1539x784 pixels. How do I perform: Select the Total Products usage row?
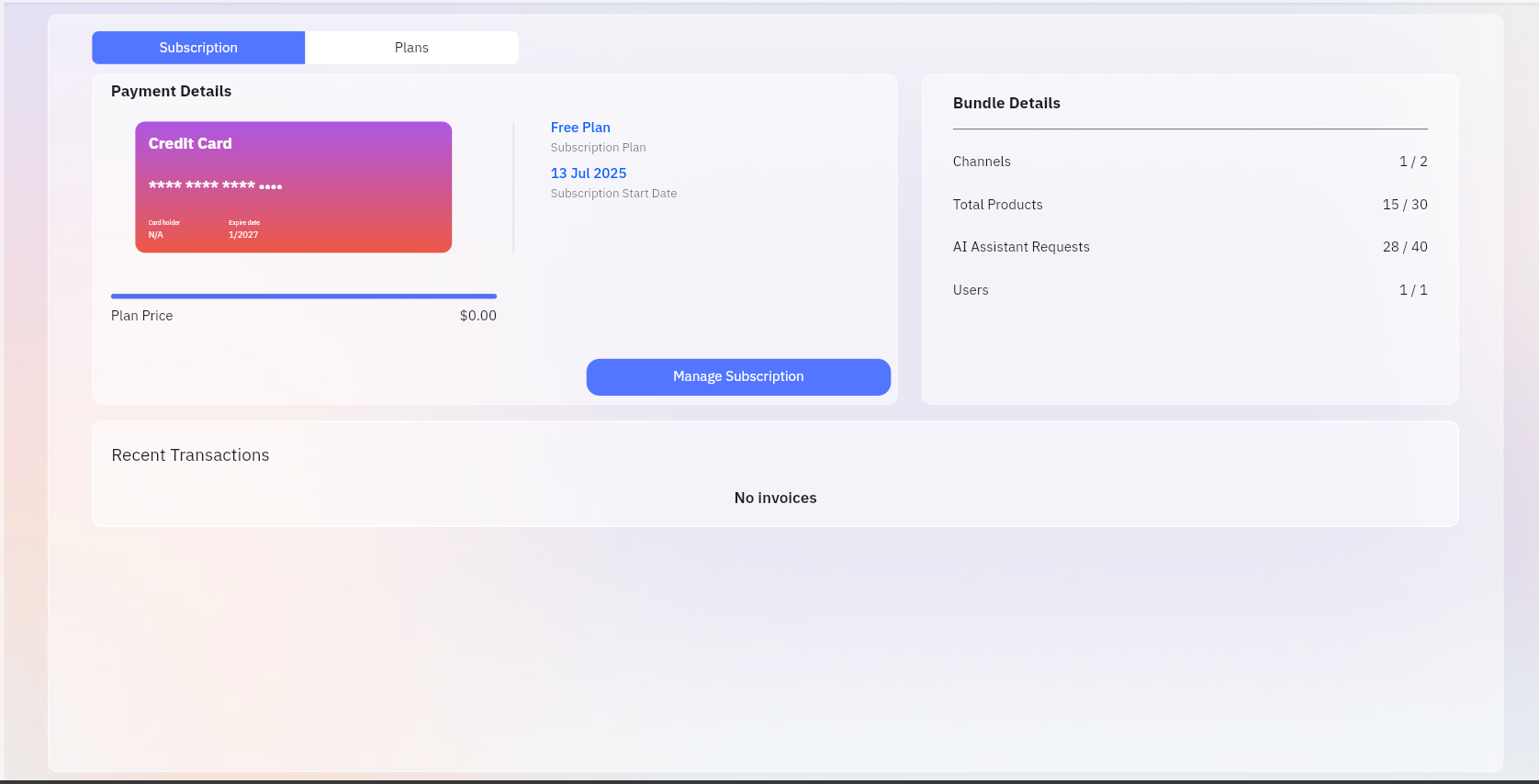click(x=1190, y=205)
